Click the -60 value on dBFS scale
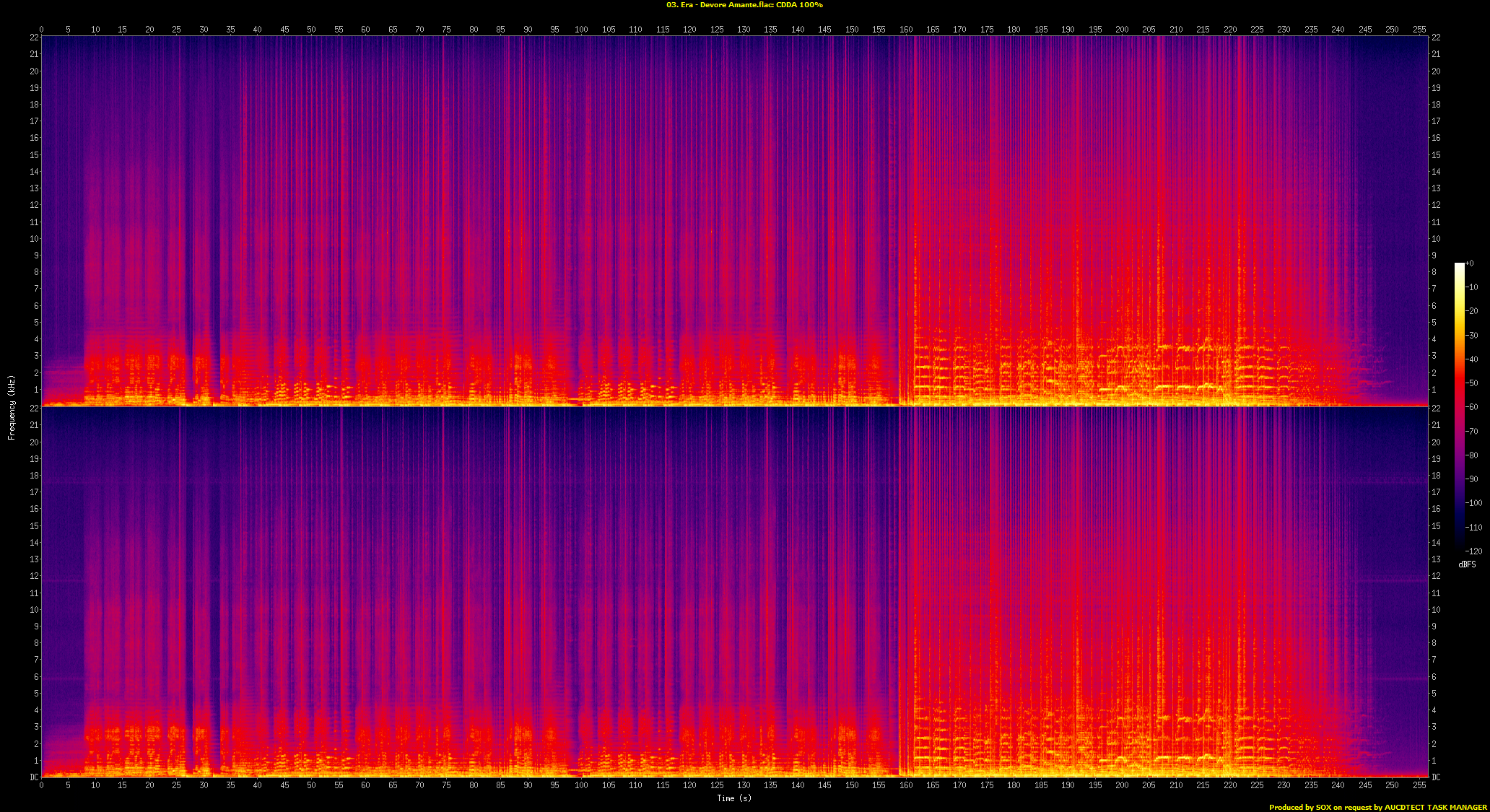This screenshot has width=1490, height=812. pos(1472,407)
